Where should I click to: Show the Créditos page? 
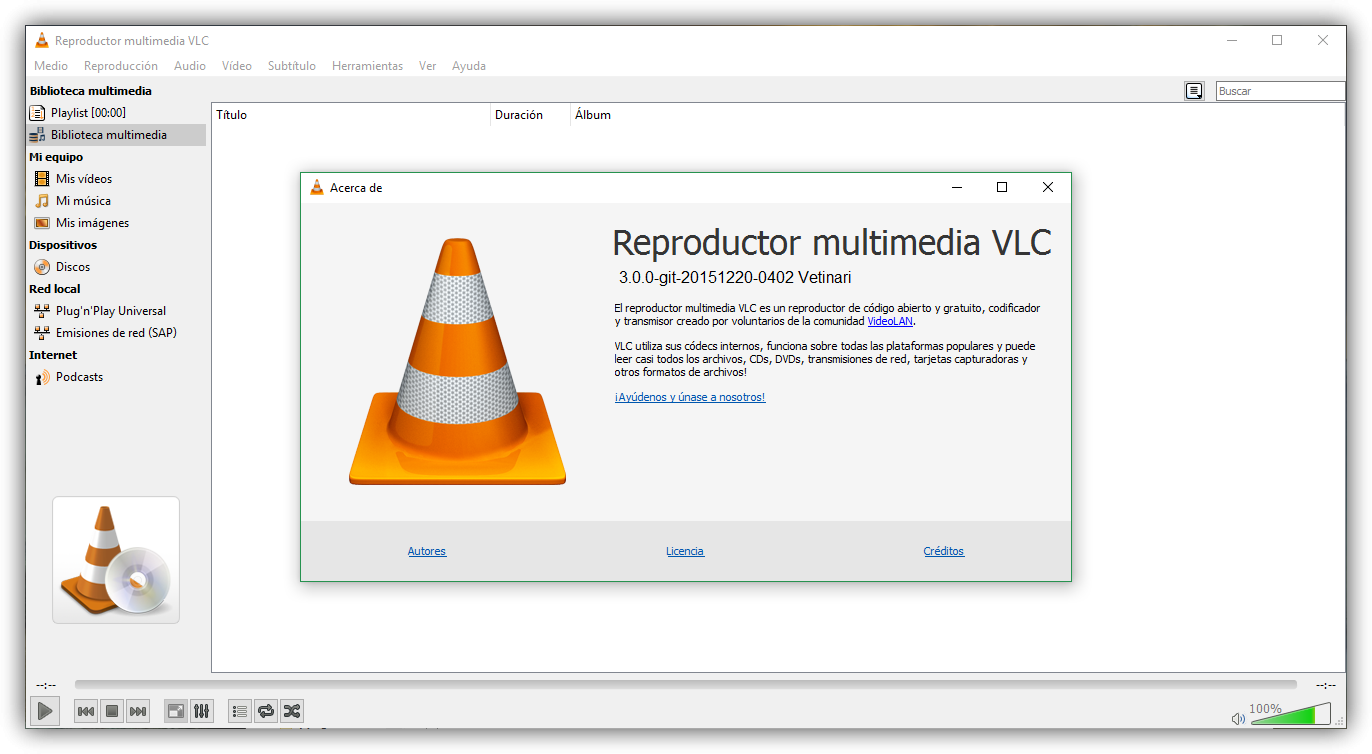[944, 551]
